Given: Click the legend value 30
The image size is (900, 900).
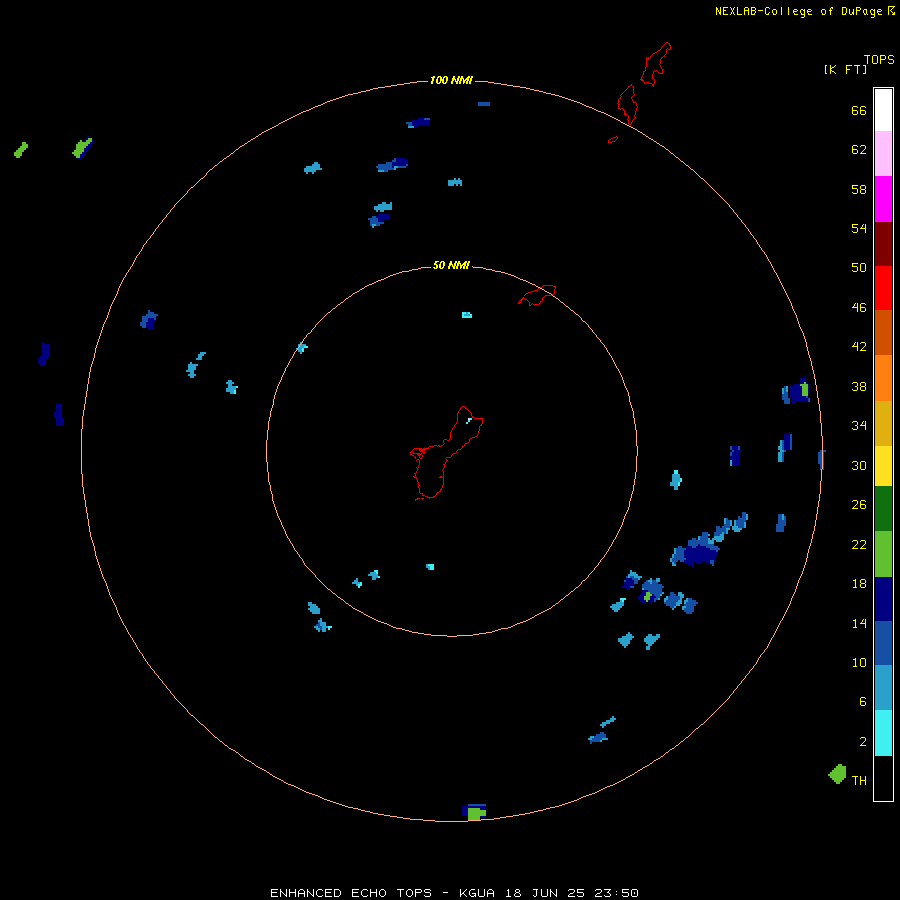Looking at the screenshot, I should tap(859, 465).
